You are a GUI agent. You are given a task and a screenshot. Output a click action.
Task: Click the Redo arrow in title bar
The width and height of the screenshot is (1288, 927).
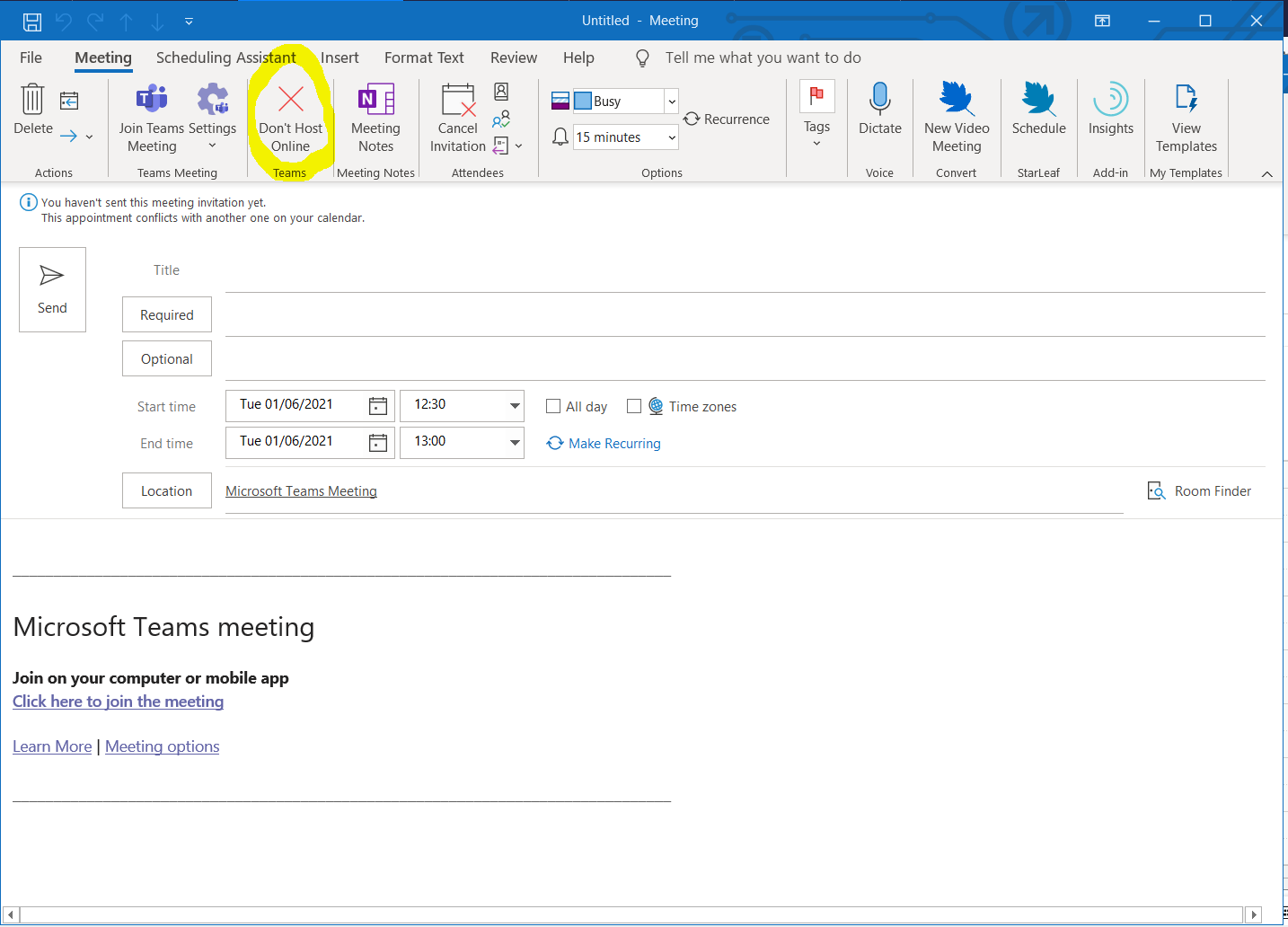[x=95, y=21]
